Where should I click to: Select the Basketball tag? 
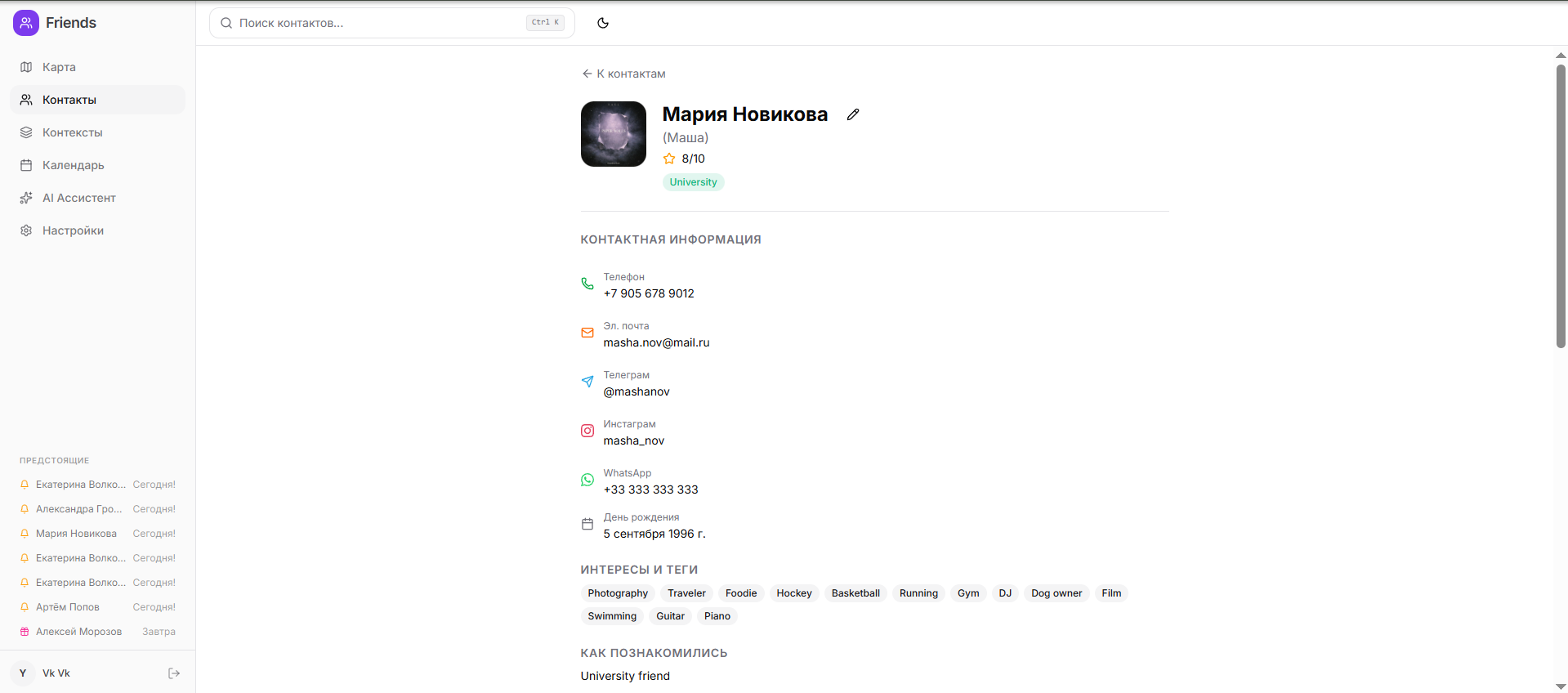coord(855,593)
